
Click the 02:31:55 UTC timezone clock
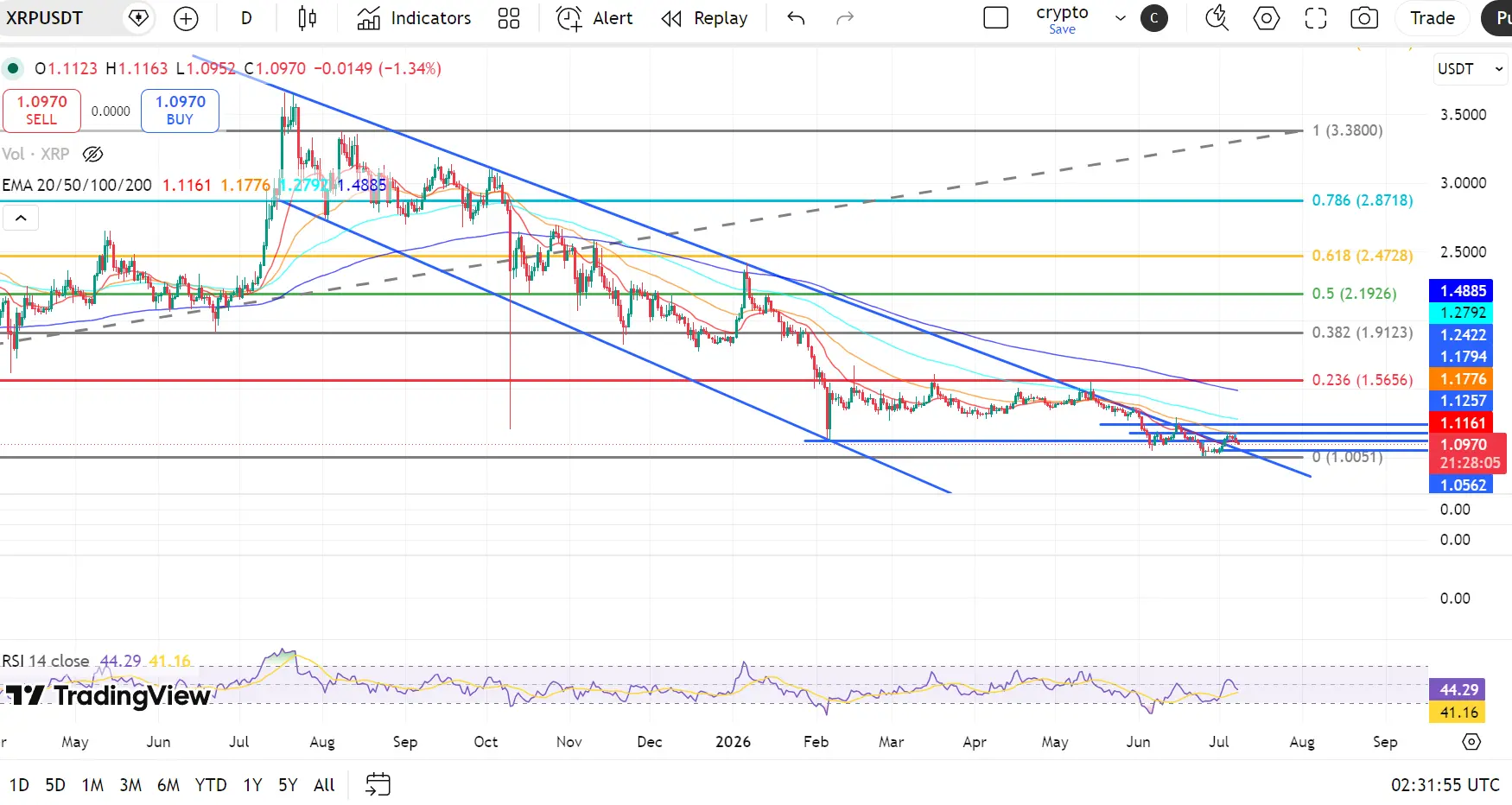(x=1445, y=785)
